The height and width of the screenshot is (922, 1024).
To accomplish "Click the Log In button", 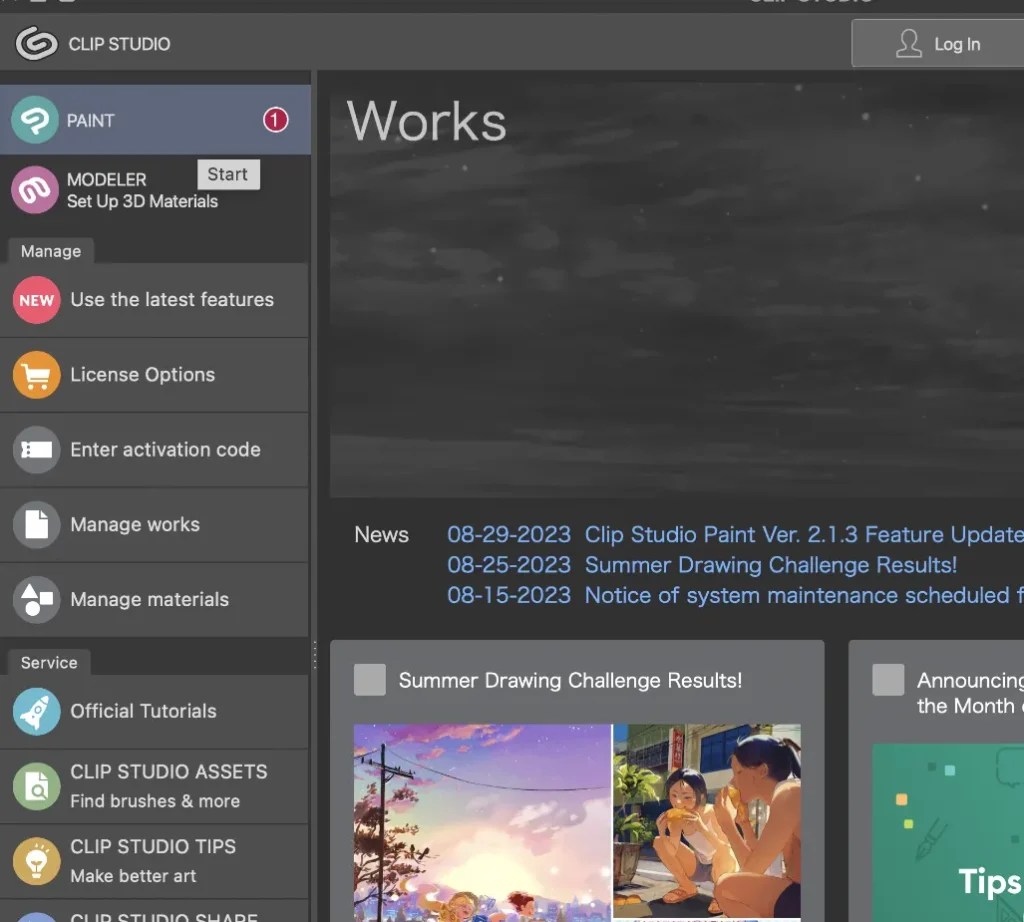I will click(938, 44).
